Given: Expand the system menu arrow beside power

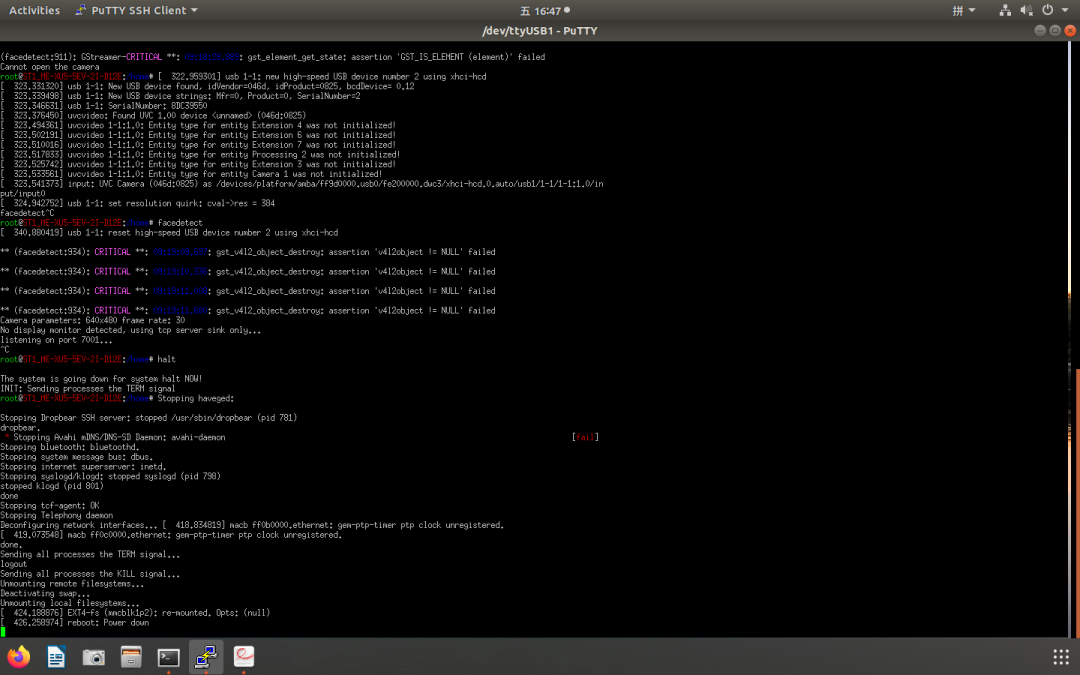Looking at the screenshot, I should tap(1065, 10).
